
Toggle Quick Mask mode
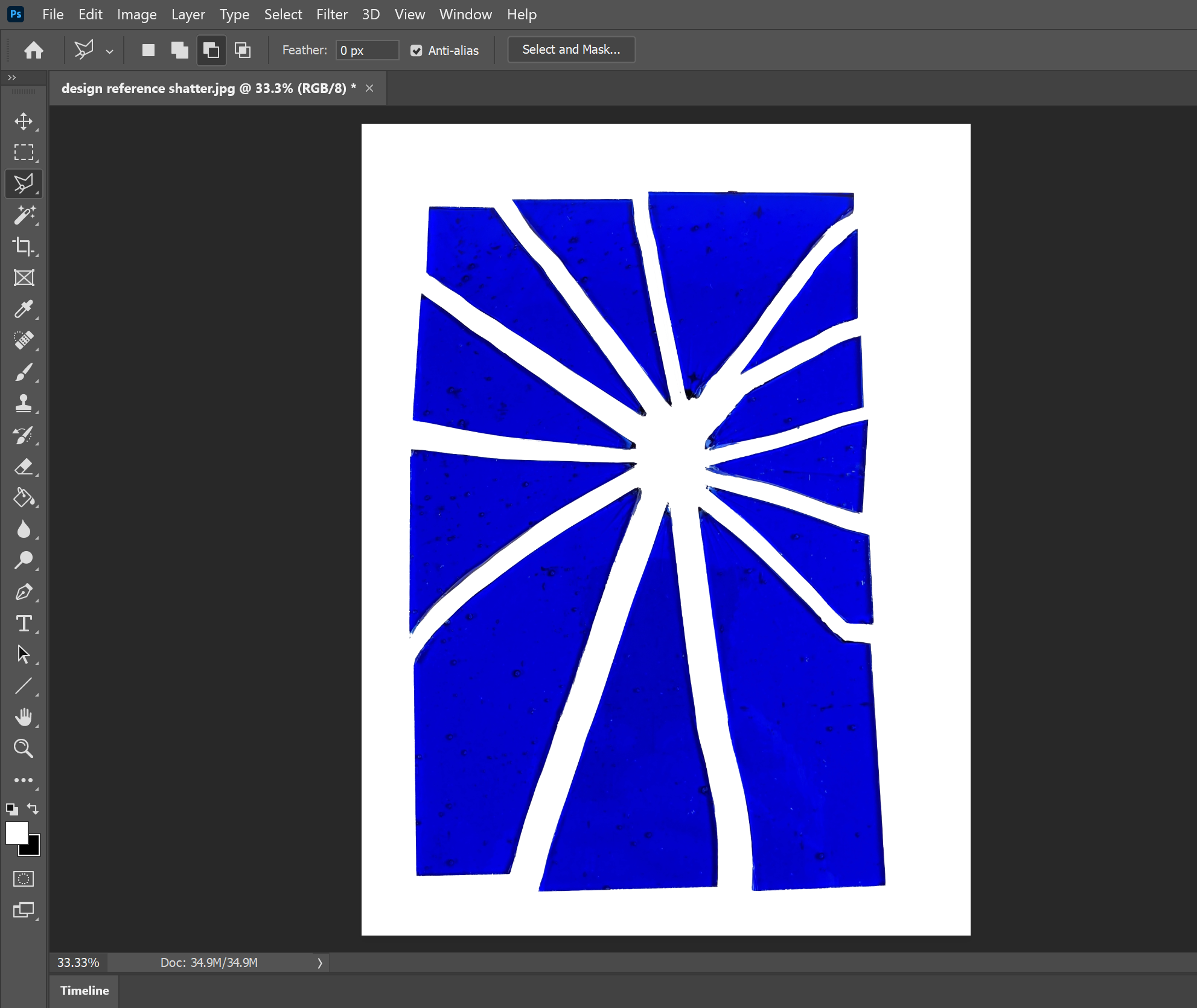(23, 879)
